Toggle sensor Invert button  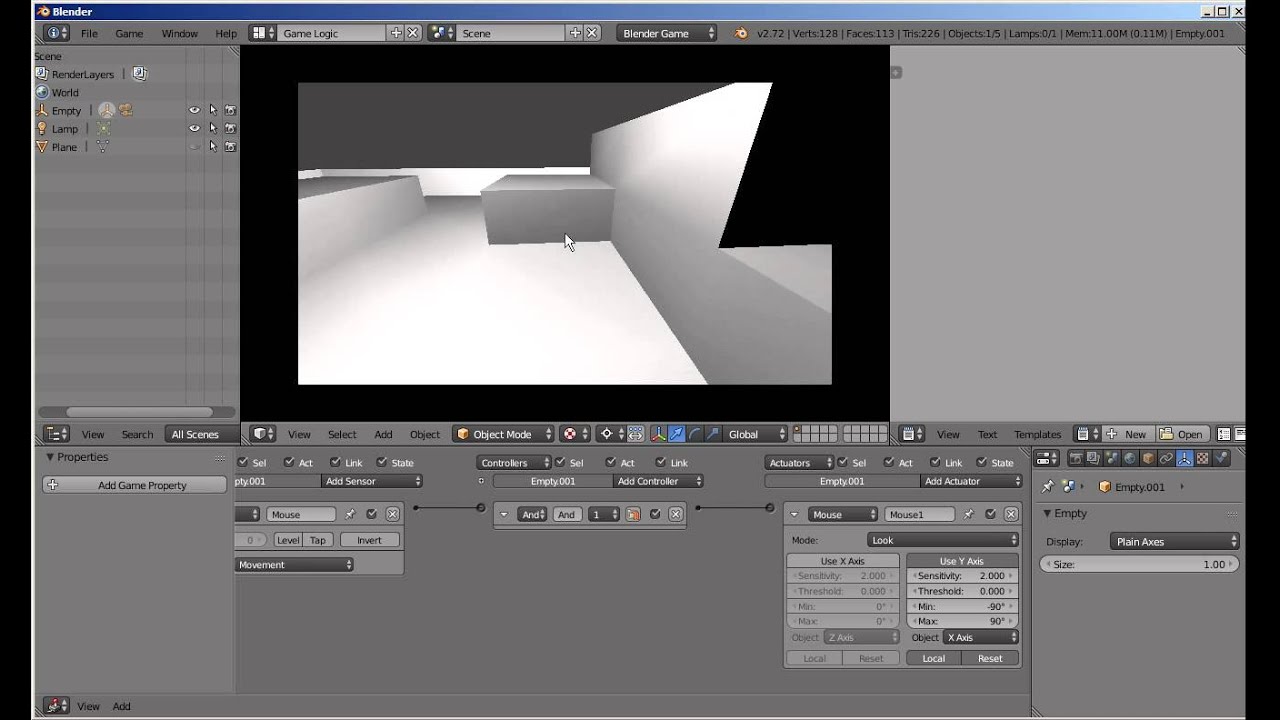[369, 540]
